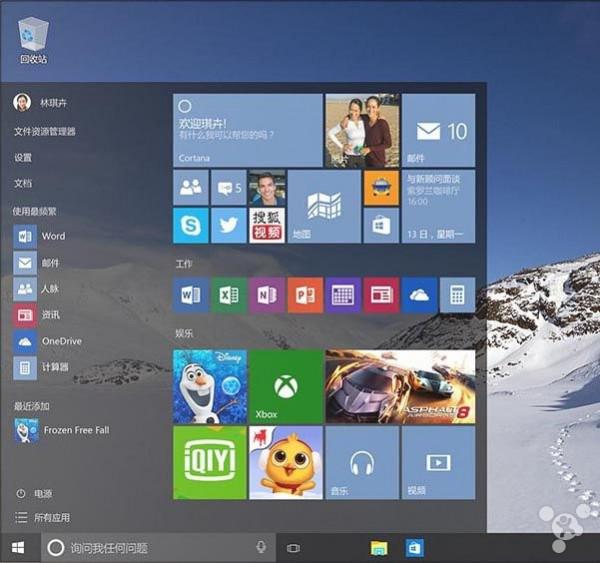Open 人脉 in most used list
The width and height of the screenshot is (600, 563).
(x=36, y=289)
